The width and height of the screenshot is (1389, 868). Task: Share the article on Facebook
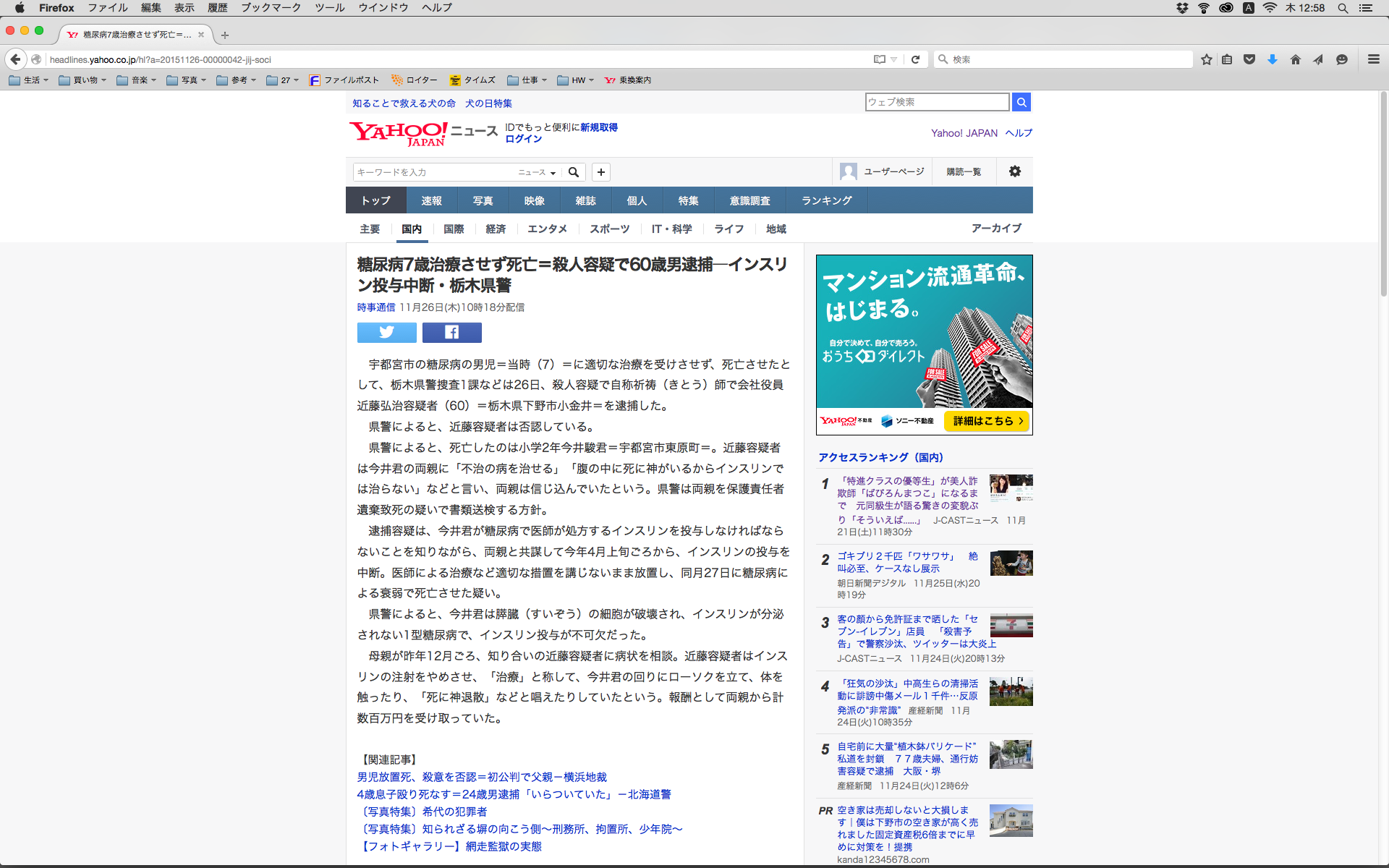[x=451, y=332]
